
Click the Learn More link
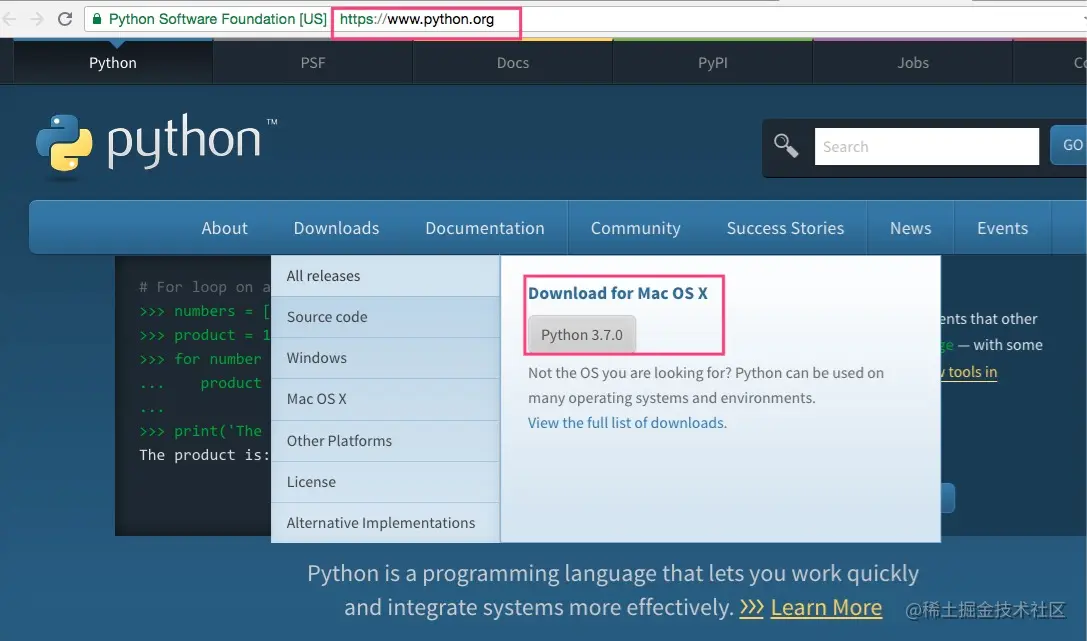click(826, 607)
